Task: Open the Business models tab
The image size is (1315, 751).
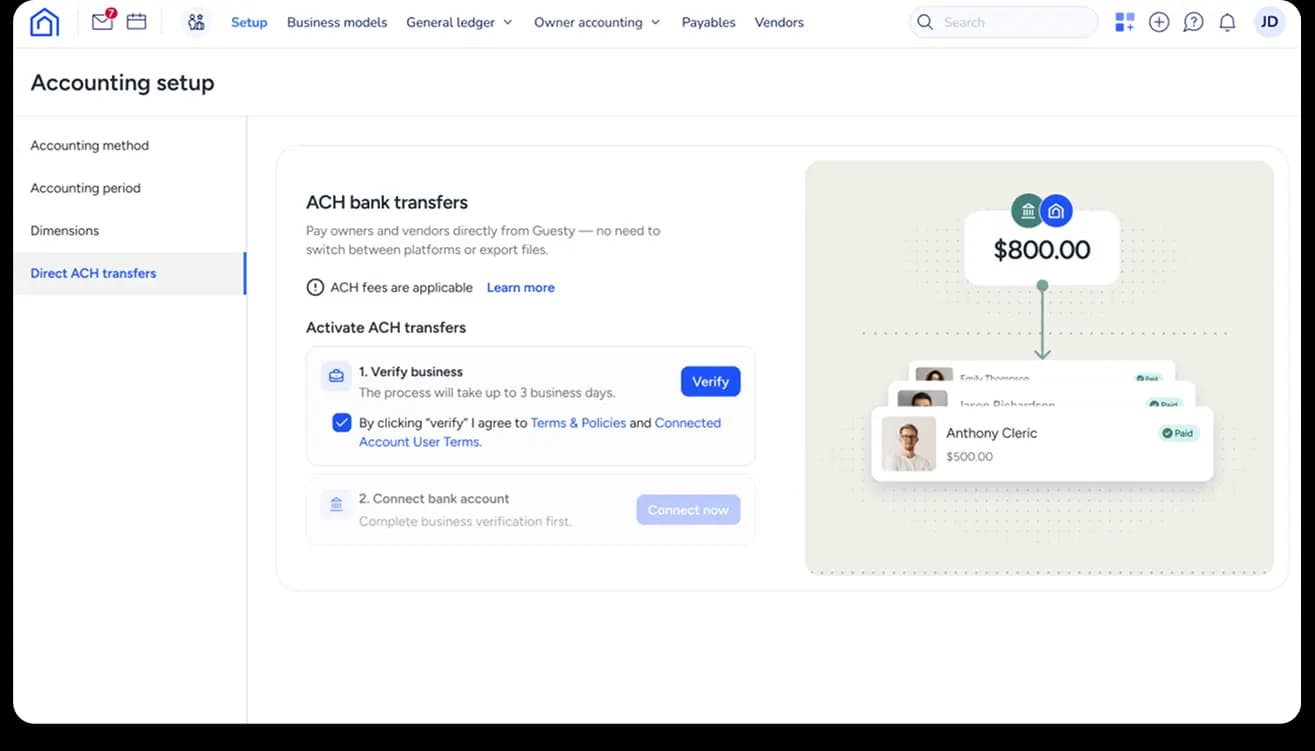Action: pos(337,22)
